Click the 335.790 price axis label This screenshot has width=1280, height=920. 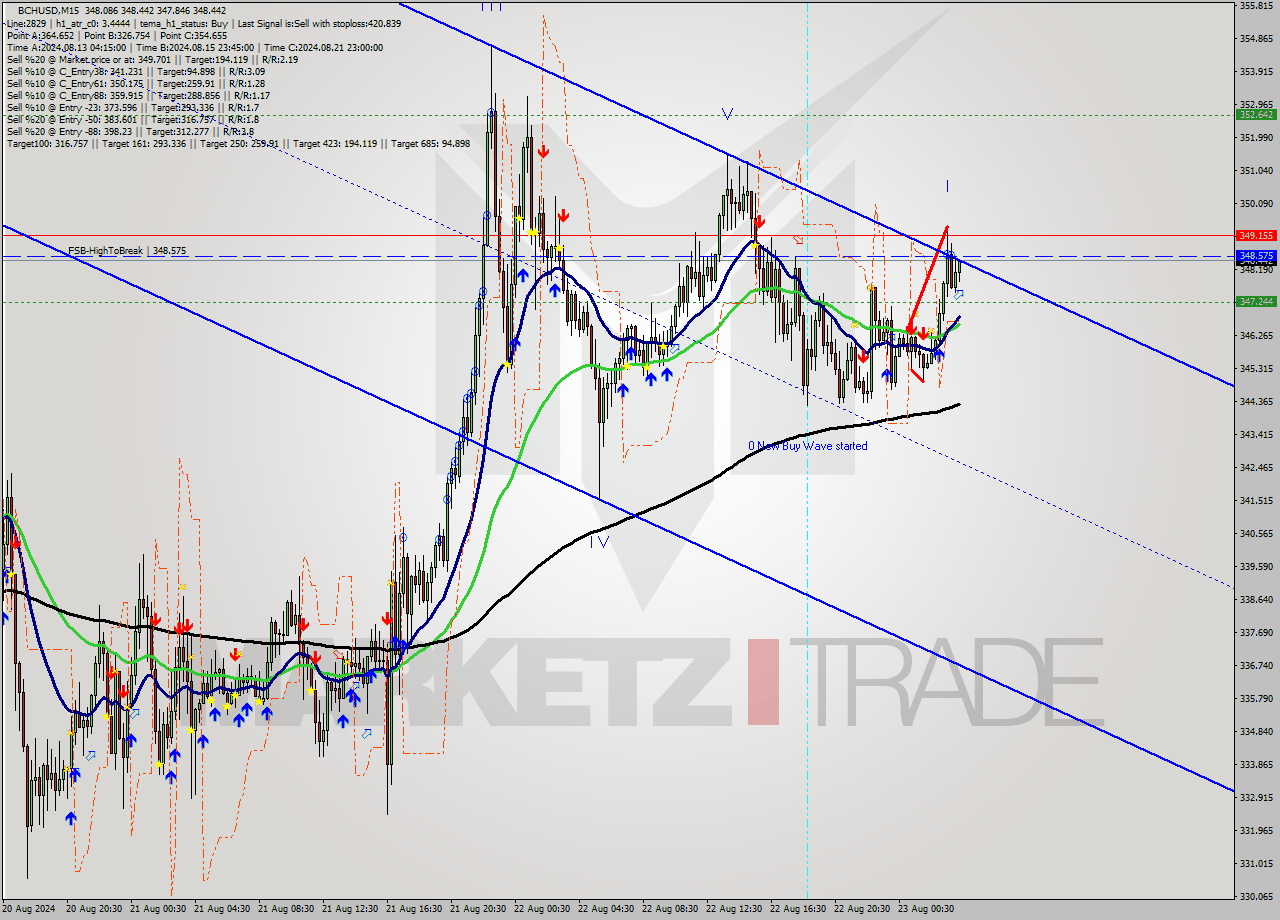1256,698
